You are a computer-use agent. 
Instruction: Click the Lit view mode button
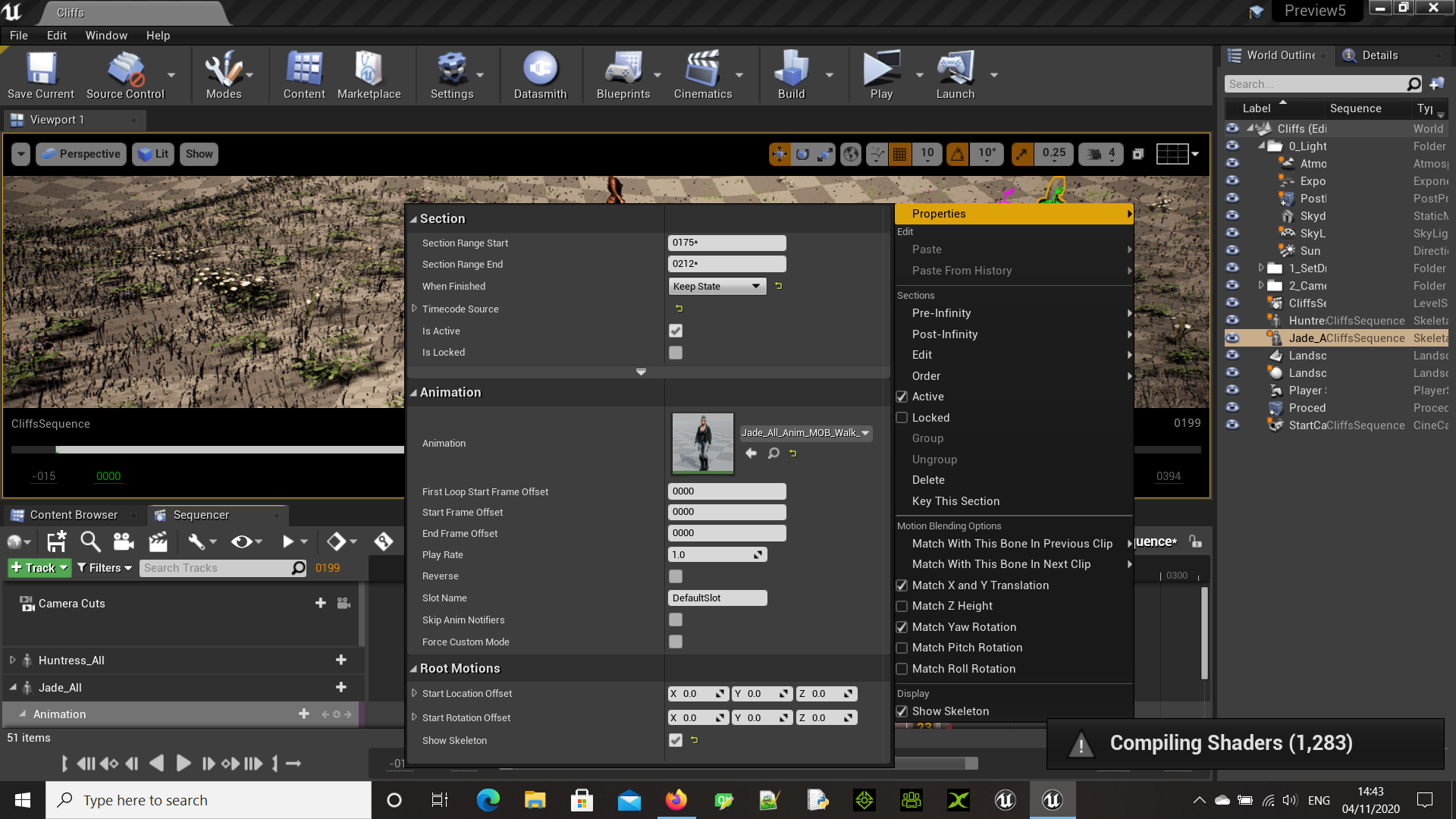click(x=153, y=154)
